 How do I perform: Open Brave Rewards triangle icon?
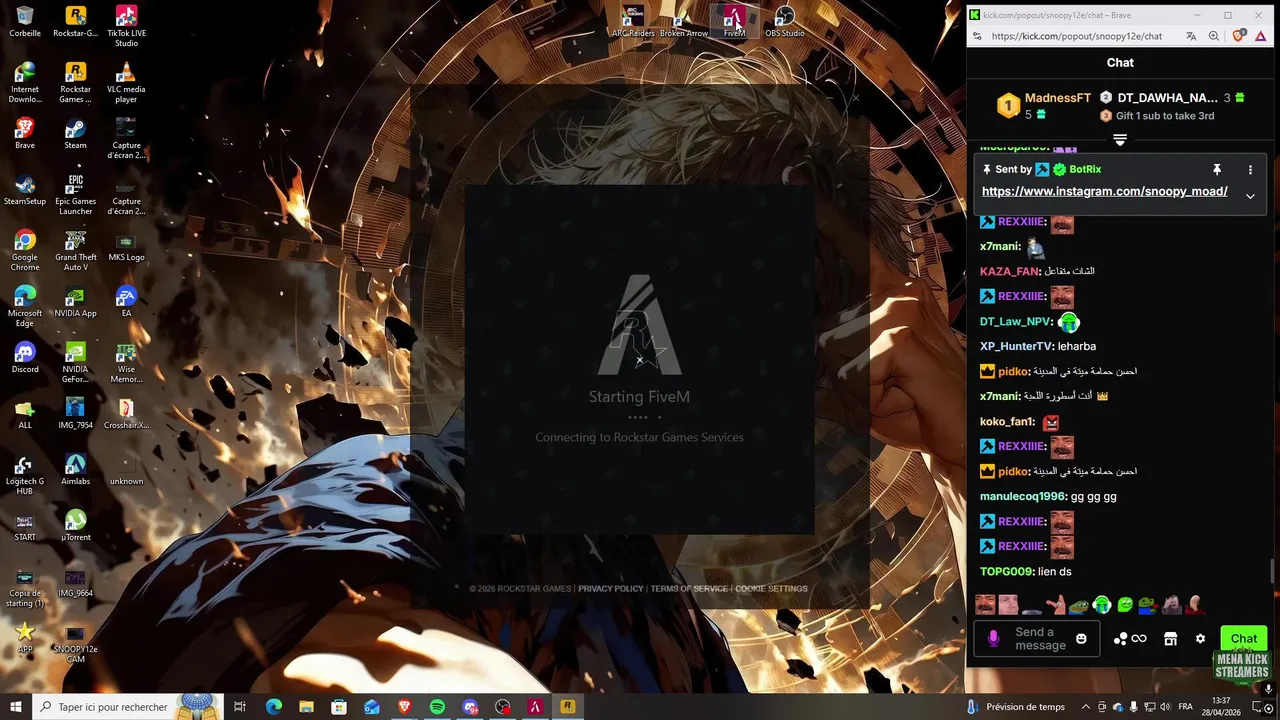pos(1262,36)
